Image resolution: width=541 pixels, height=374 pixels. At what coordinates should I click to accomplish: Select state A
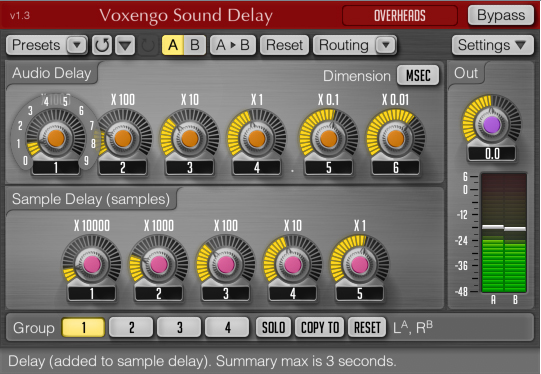(173, 45)
